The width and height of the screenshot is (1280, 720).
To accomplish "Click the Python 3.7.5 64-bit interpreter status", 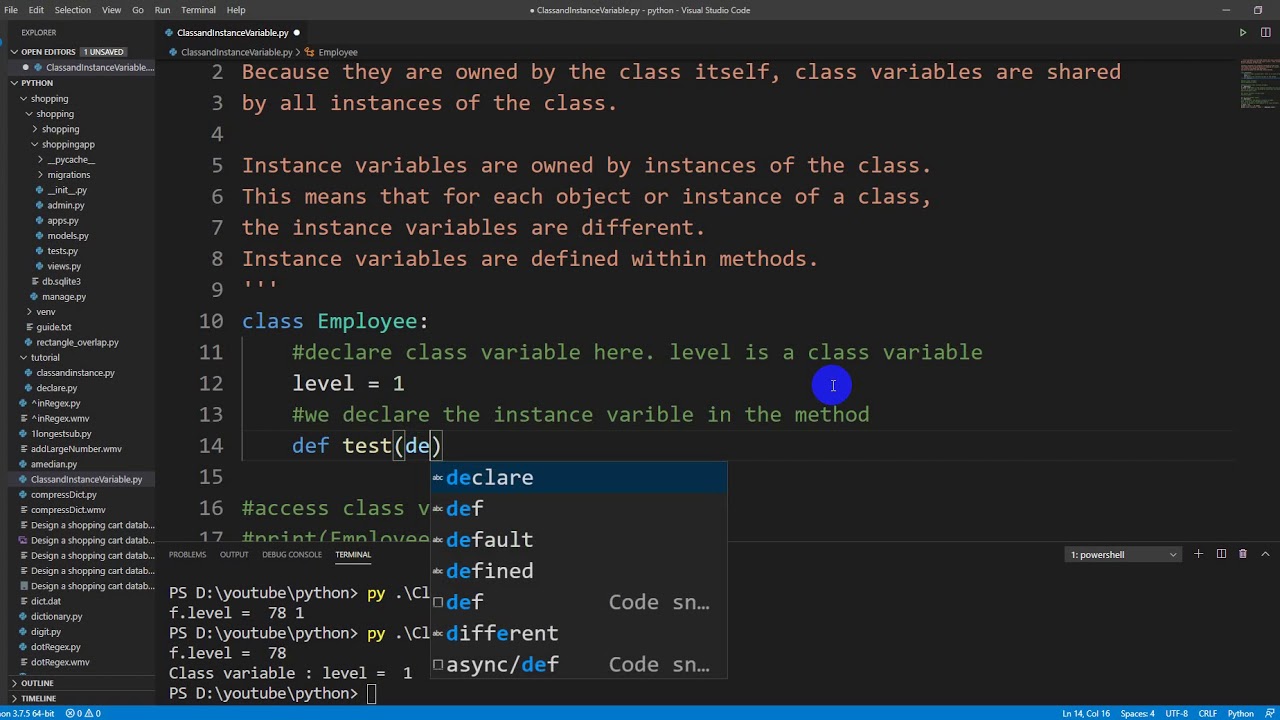I will click(28, 713).
